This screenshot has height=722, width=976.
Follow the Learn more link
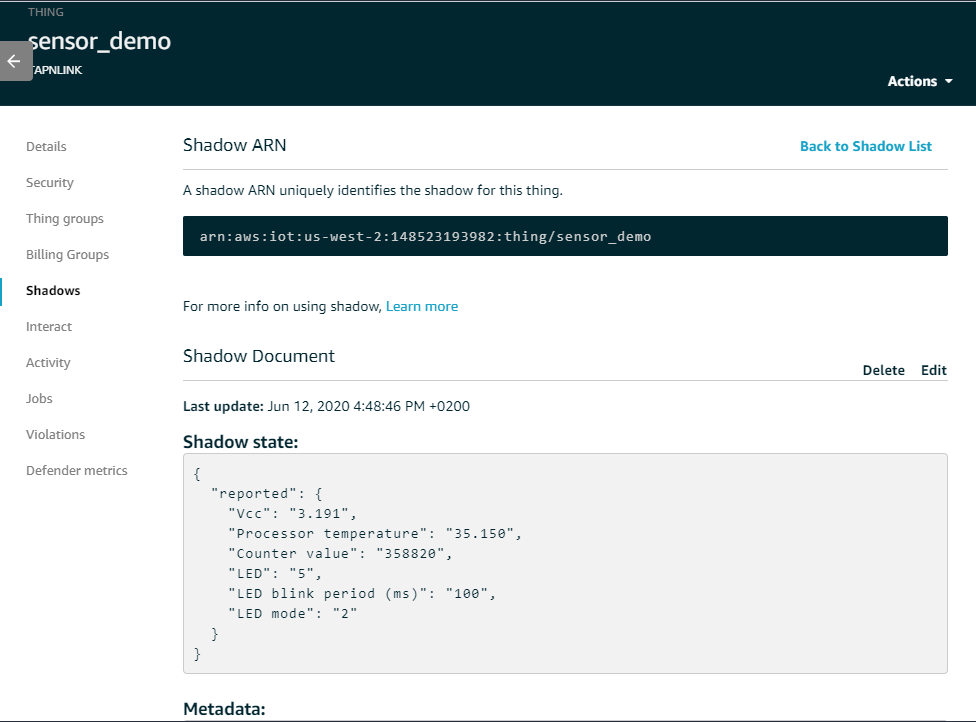click(x=422, y=306)
